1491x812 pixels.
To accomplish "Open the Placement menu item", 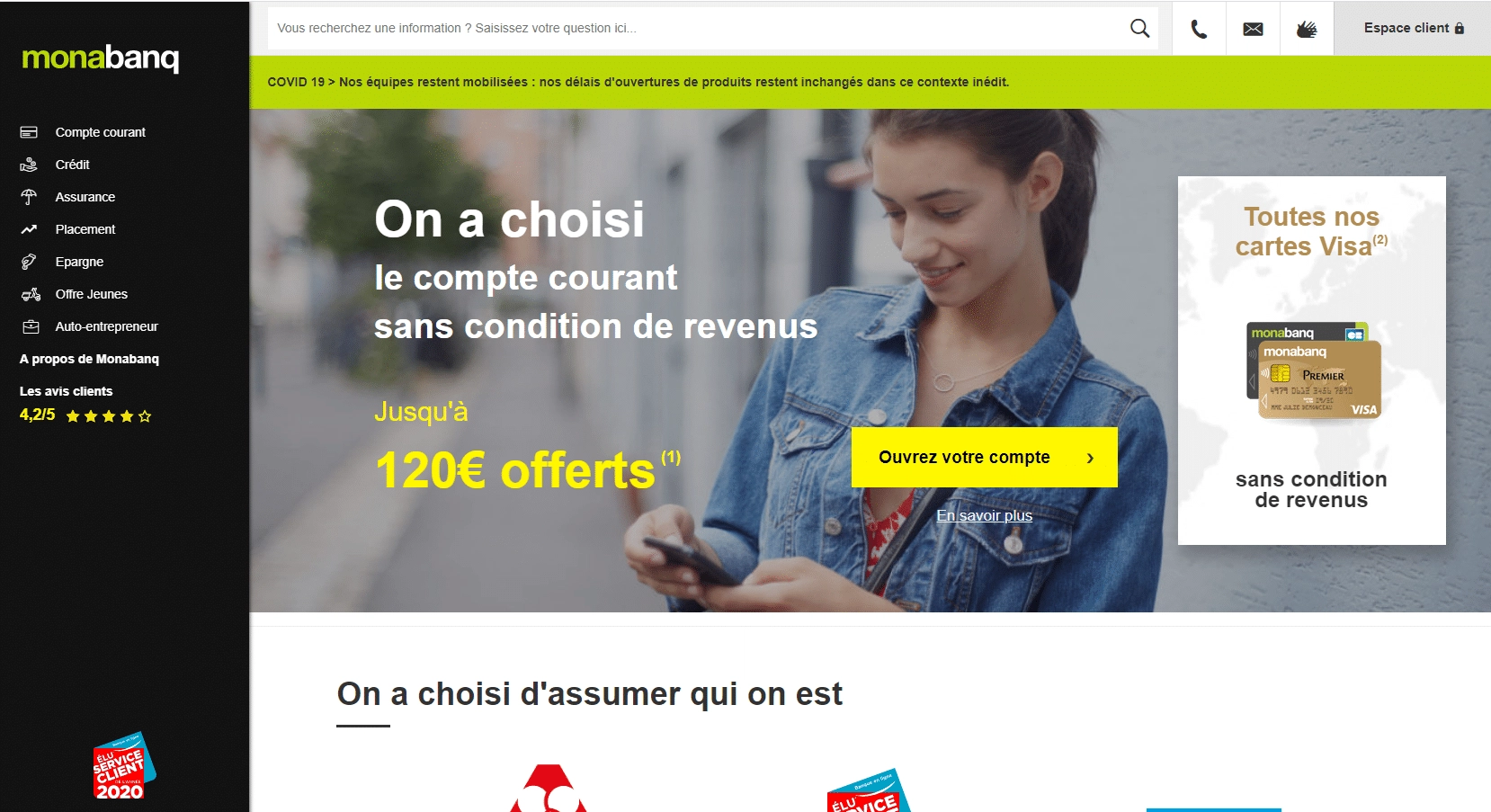I will point(85,229).
